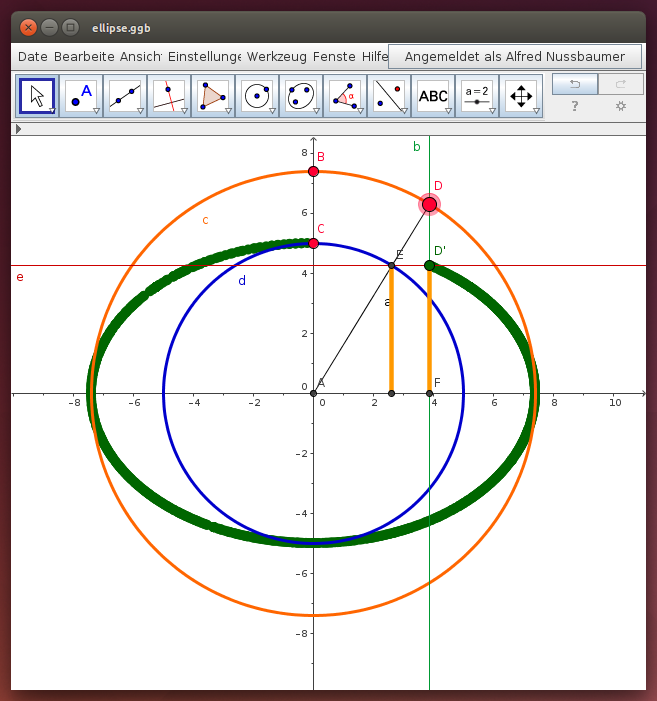Click the Undo arrow button
This screenshot has height=701, width=657.
(x=575, y=84)
